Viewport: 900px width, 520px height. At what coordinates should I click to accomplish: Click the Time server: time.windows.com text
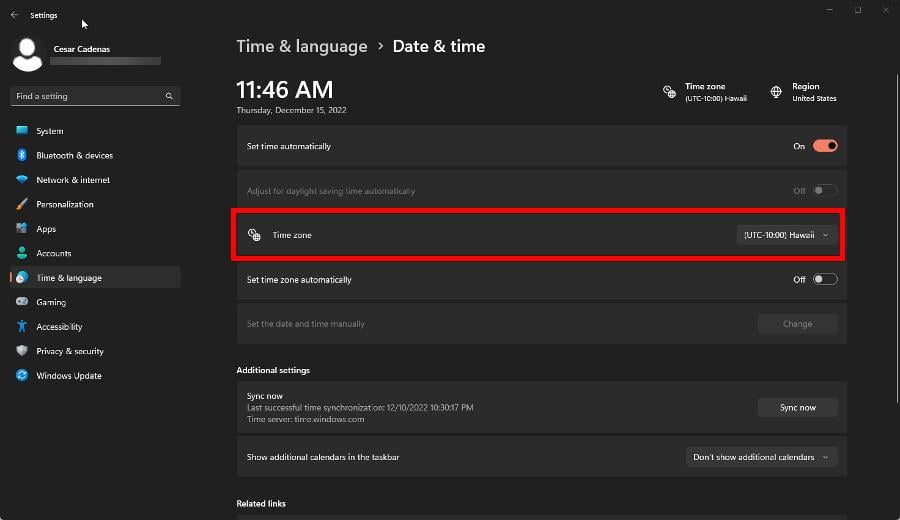coord(305,419)
